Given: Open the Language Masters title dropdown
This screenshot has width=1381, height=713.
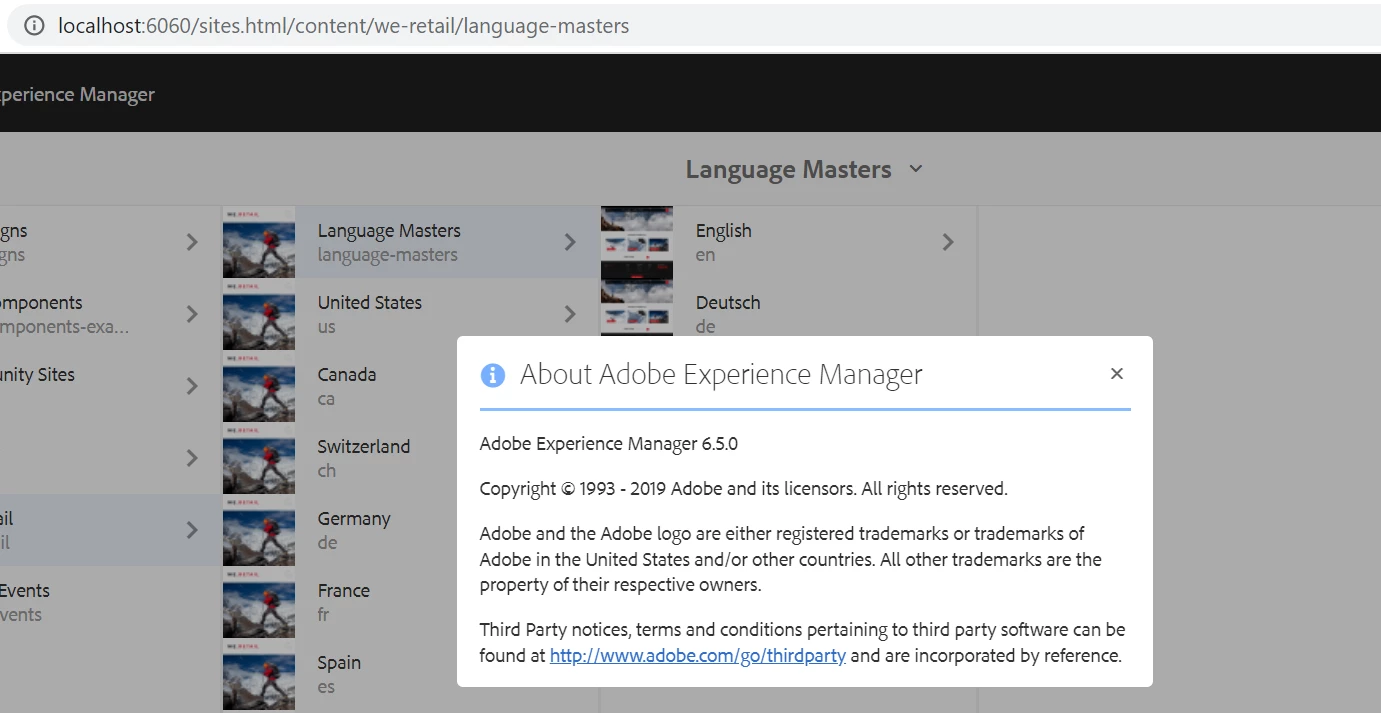Looking at the screenshot, I should 916,169.
